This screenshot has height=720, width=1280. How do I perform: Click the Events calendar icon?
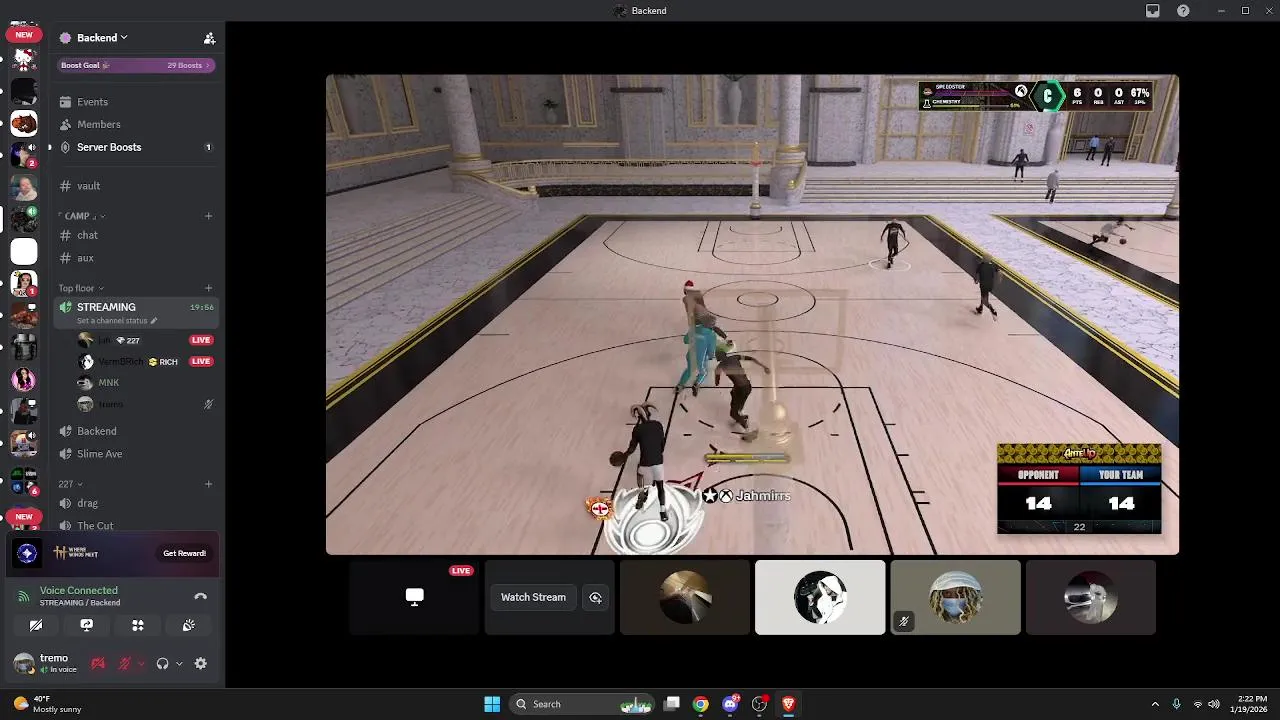tap(65, 102)
